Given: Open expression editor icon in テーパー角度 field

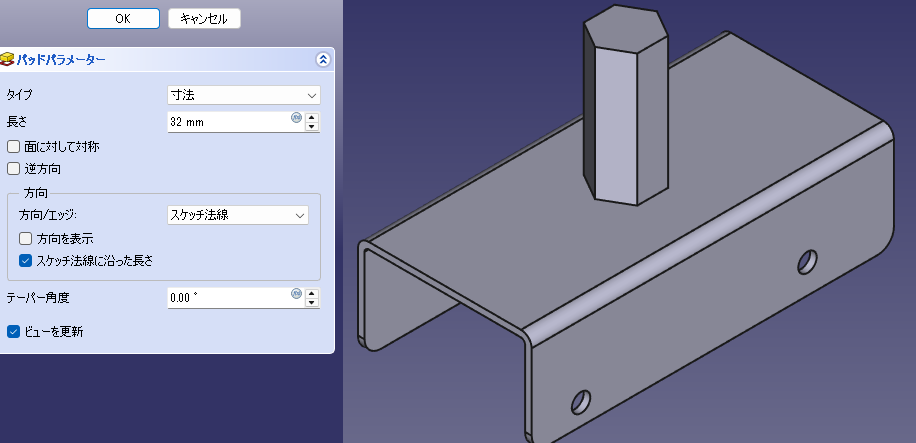Looking at the screenshot, I should coord(296,294).
